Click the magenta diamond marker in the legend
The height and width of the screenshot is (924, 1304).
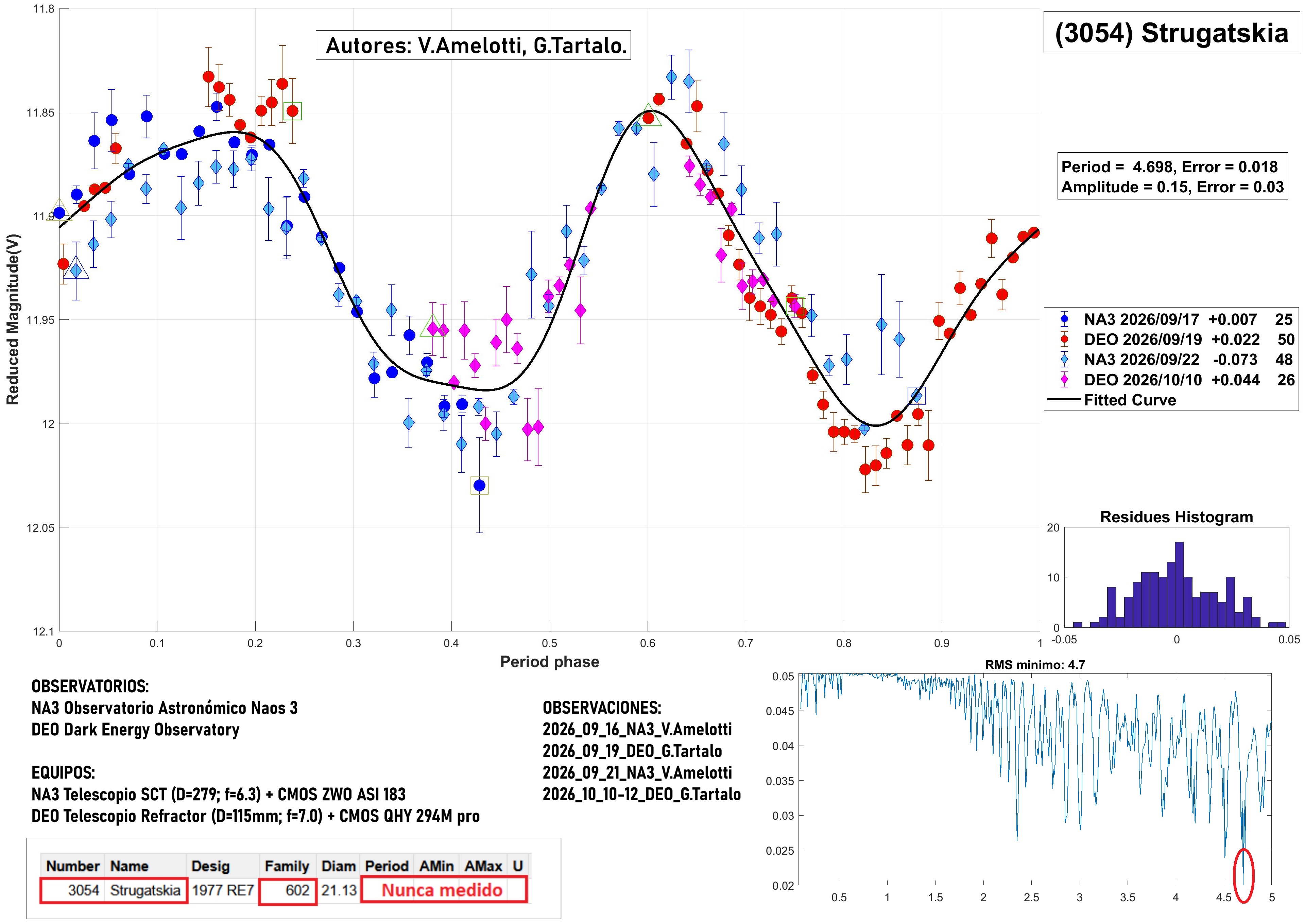pyautogui.click(x=1065, y=380)
